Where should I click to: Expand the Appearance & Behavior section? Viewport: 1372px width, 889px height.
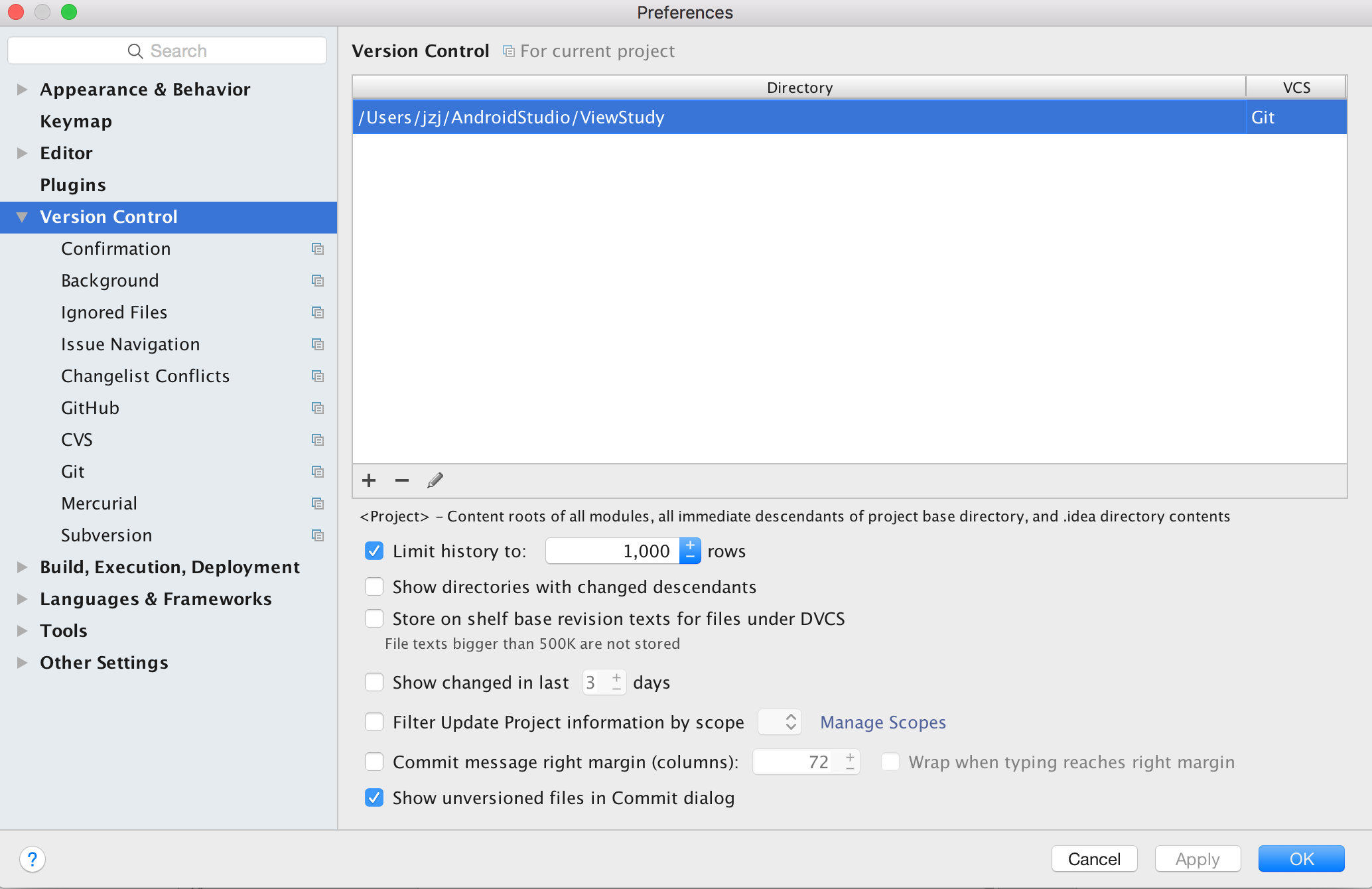[22, 90]
